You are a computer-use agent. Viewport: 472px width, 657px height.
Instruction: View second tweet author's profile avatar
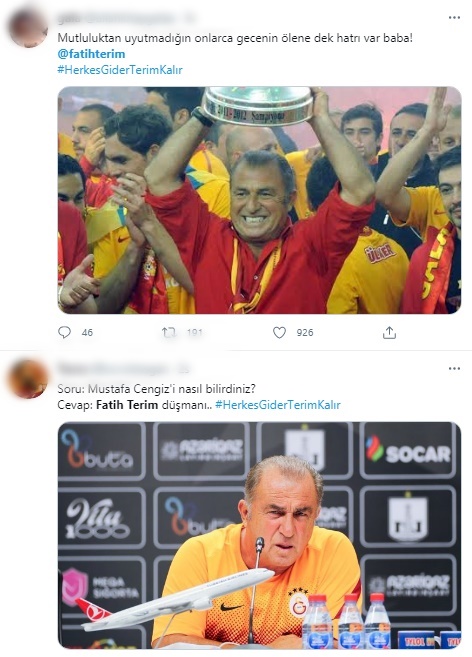point(28,378)
